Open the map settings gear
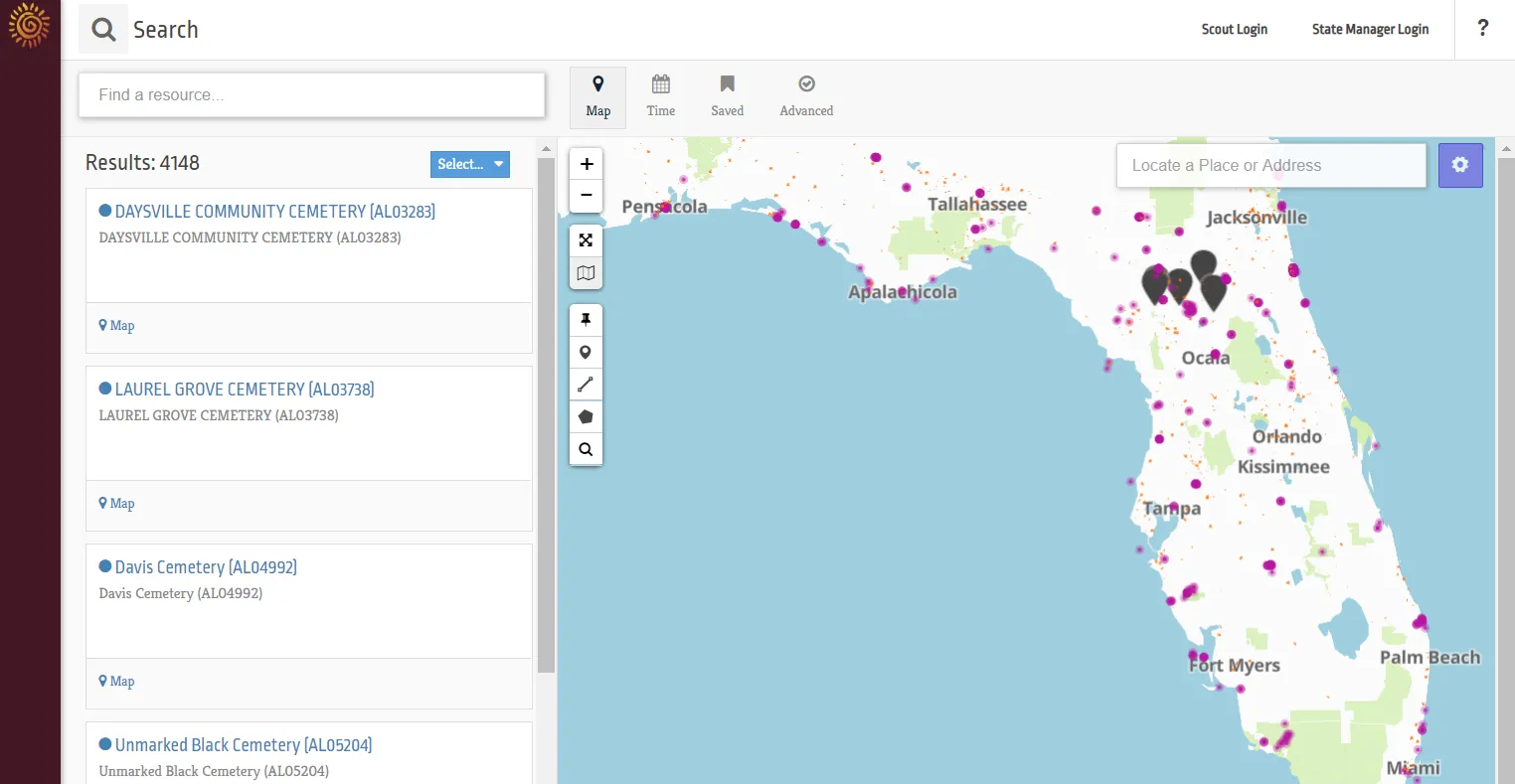The image size is (1515, 784). (x=1460, y=164)
